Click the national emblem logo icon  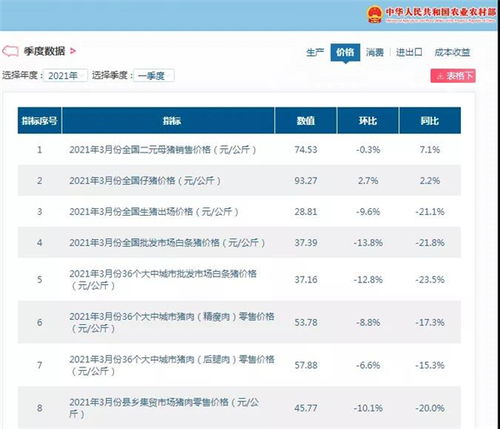[375, 14]
